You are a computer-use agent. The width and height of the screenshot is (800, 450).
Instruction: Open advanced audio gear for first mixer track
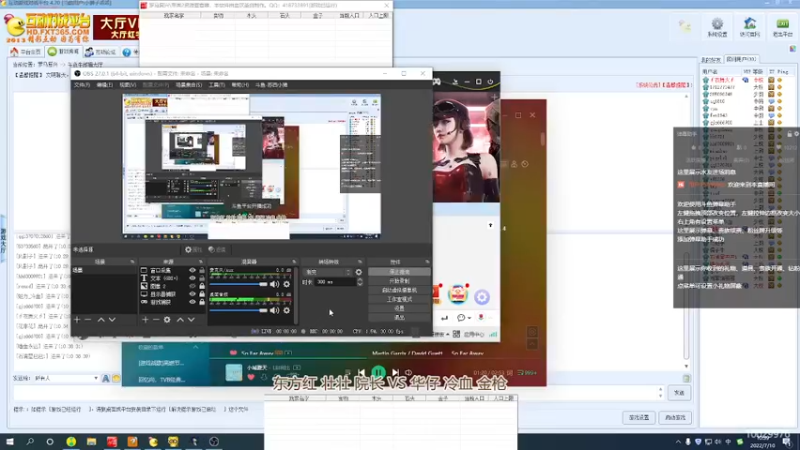point(287,284)
